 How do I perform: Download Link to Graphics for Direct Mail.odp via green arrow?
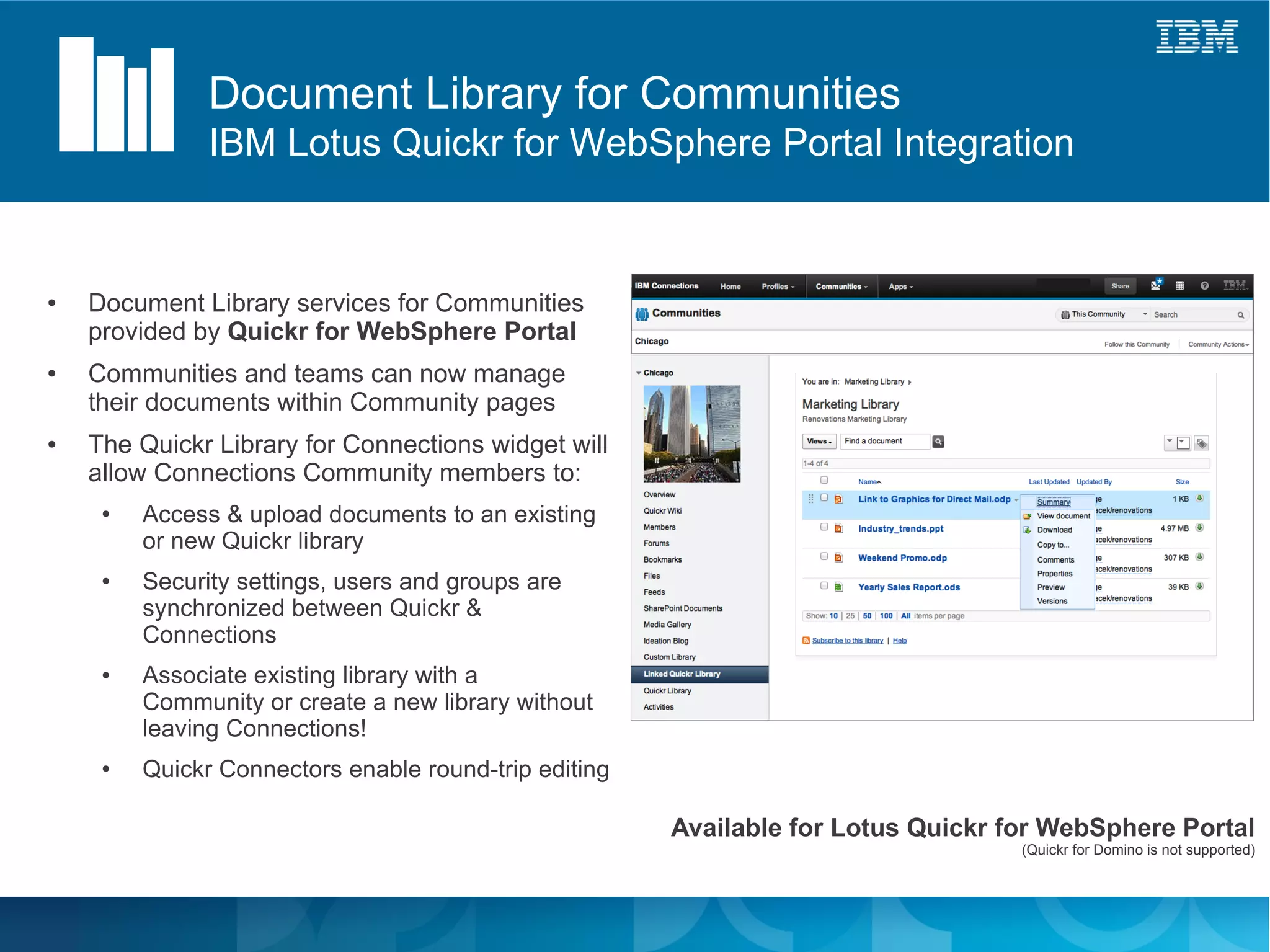pos(1200,499)
